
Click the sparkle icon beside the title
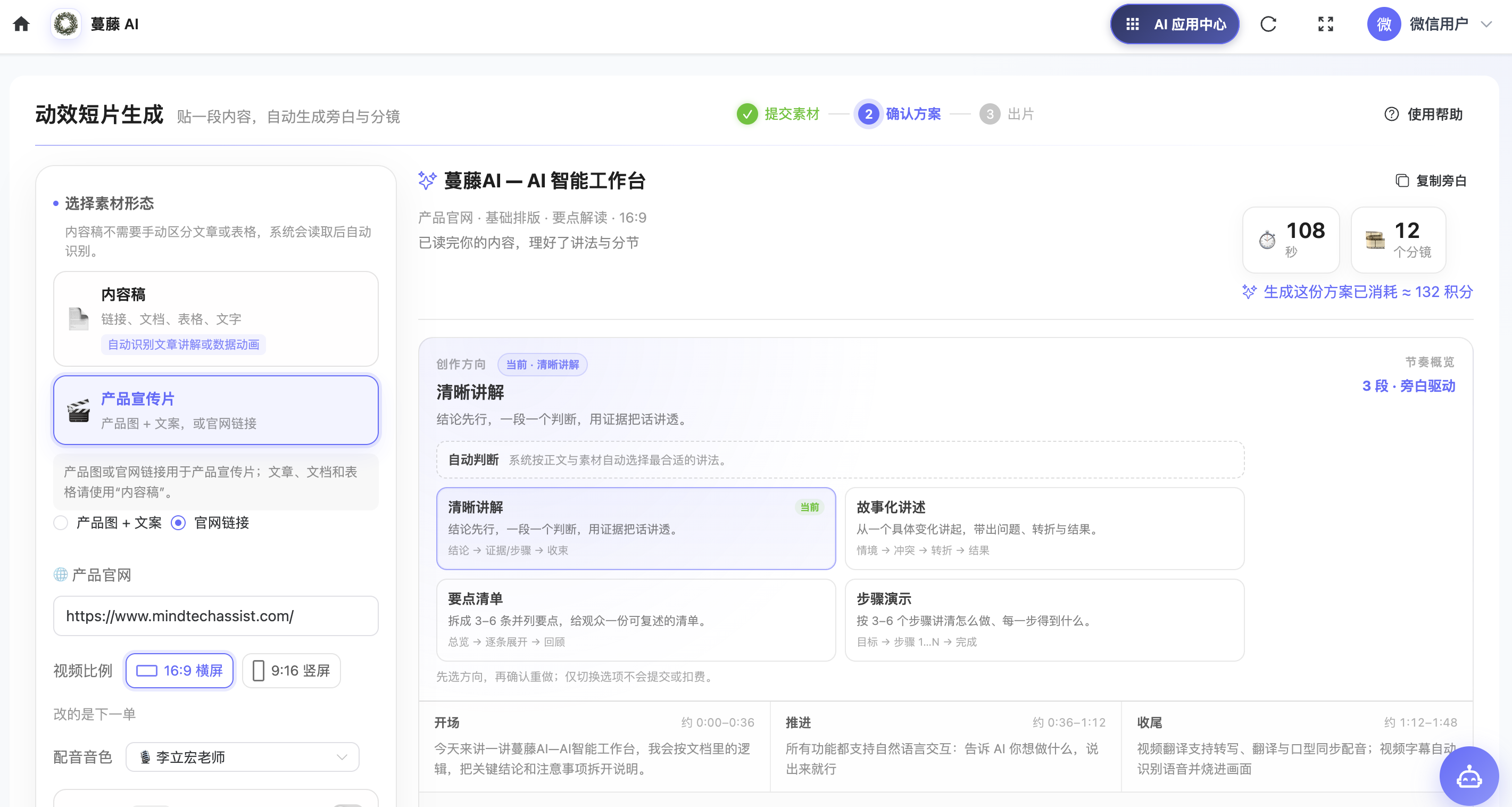[427, 180]
